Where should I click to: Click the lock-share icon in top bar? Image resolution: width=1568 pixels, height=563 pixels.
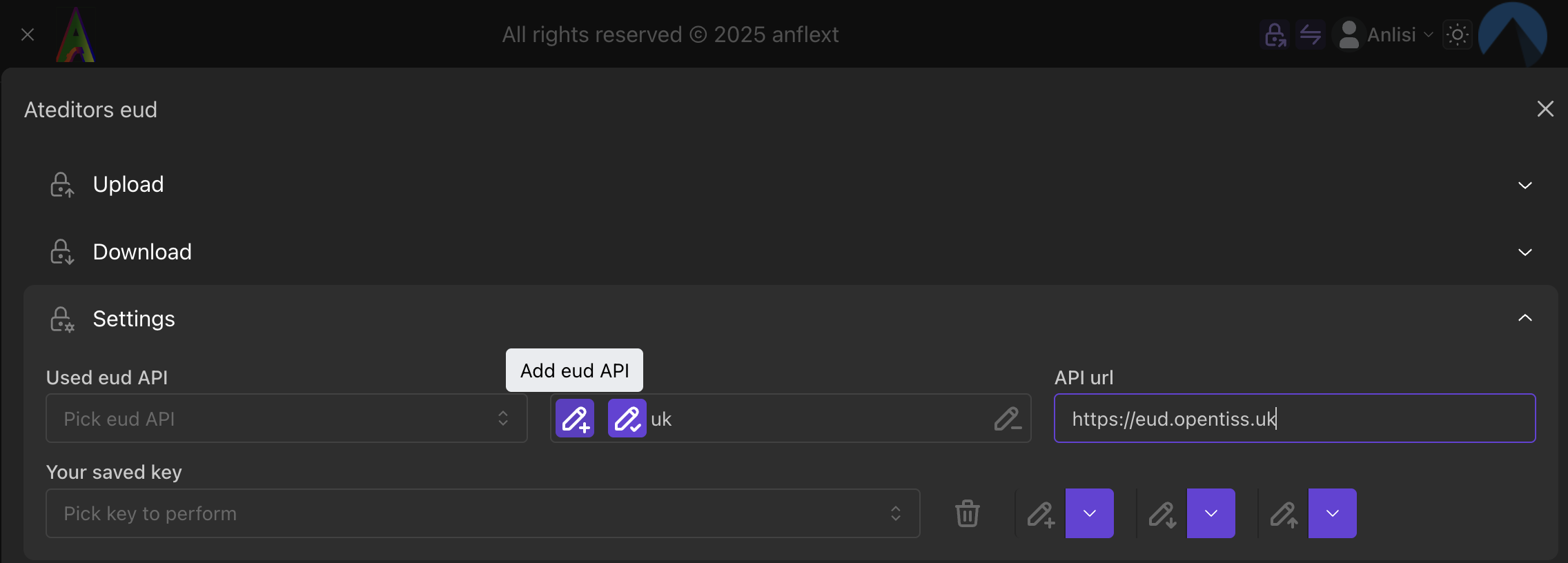1275,34
